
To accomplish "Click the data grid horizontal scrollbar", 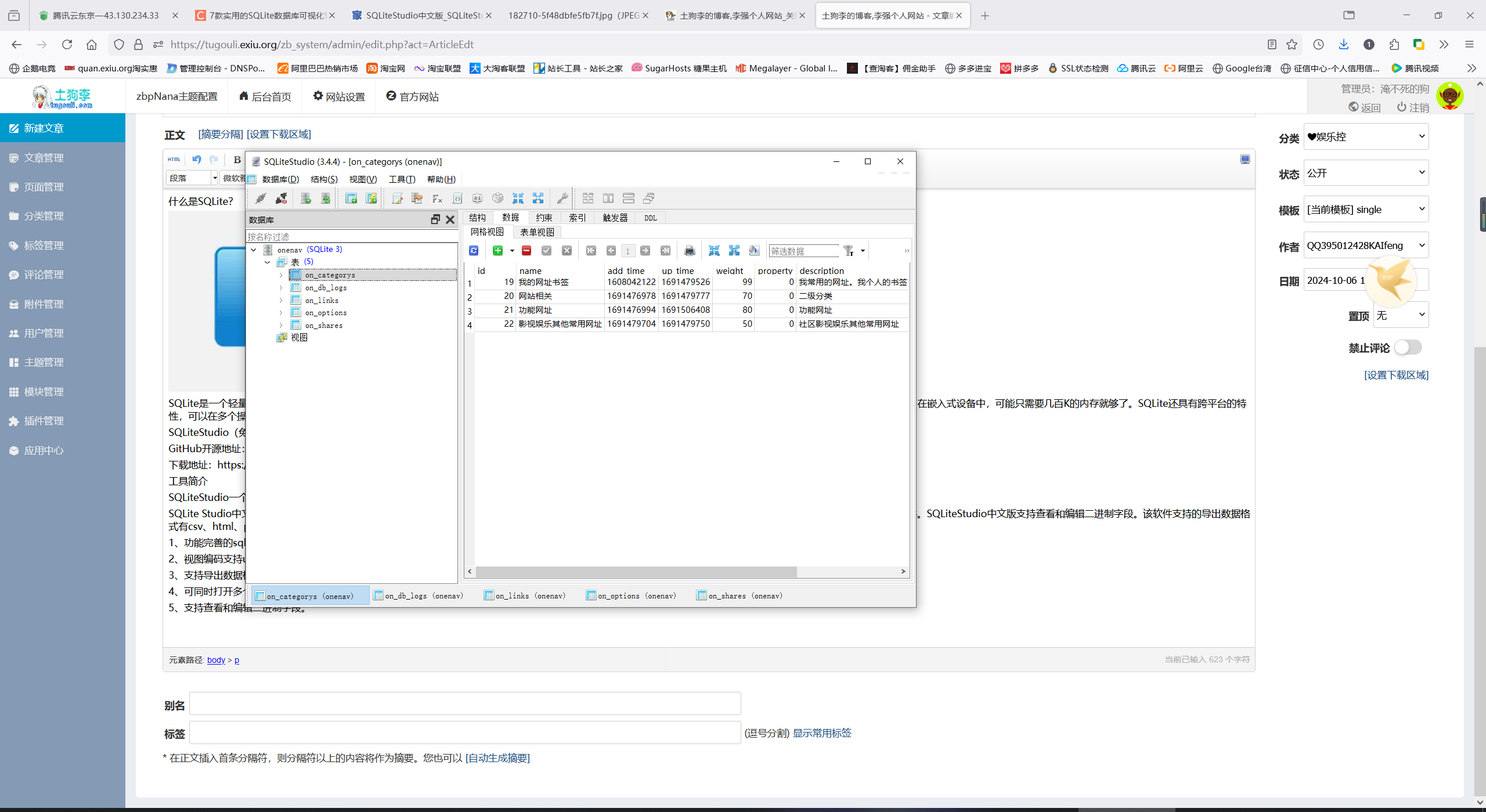I will (636, 572).
